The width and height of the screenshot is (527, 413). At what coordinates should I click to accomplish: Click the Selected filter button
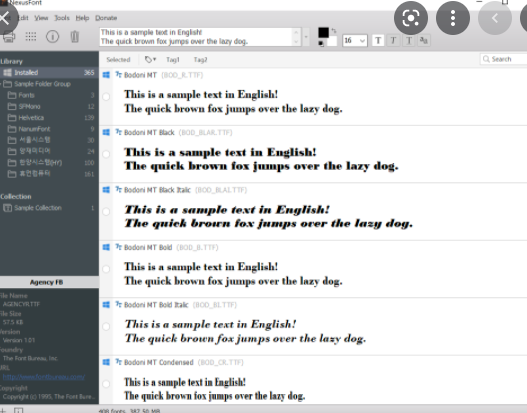coord(118,59)
